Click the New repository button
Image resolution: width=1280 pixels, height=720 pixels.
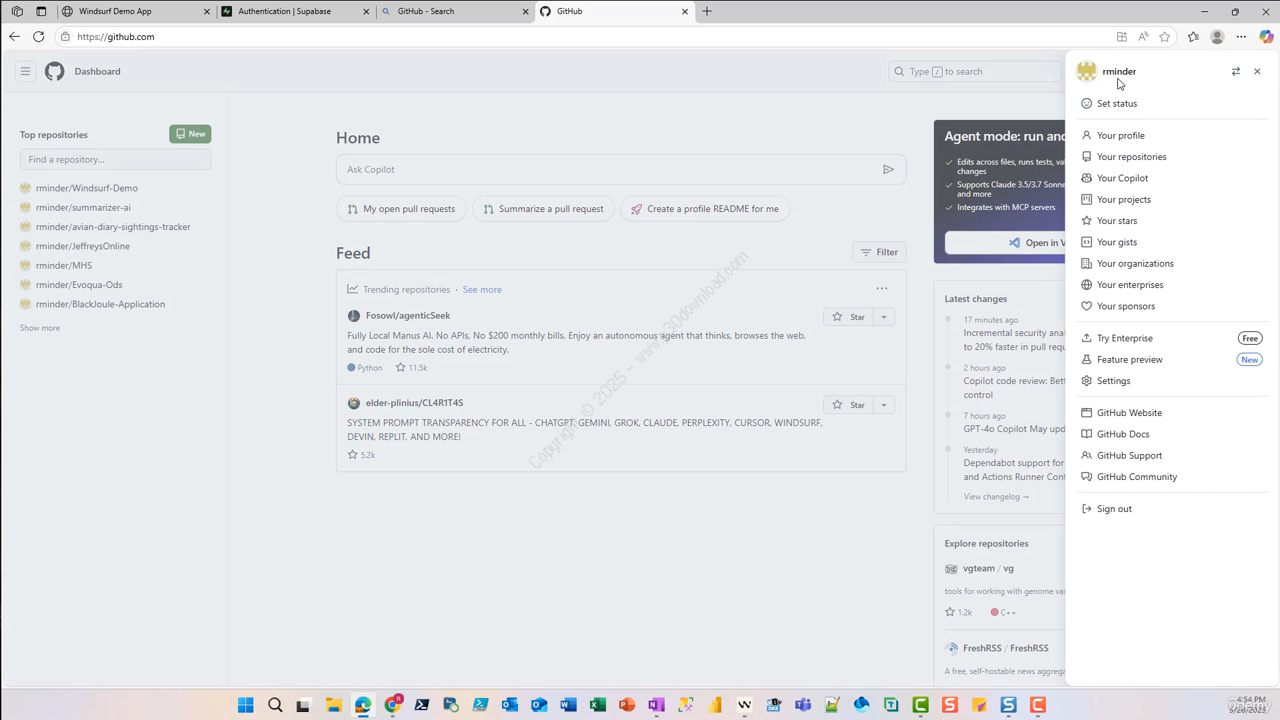(190, 134)
